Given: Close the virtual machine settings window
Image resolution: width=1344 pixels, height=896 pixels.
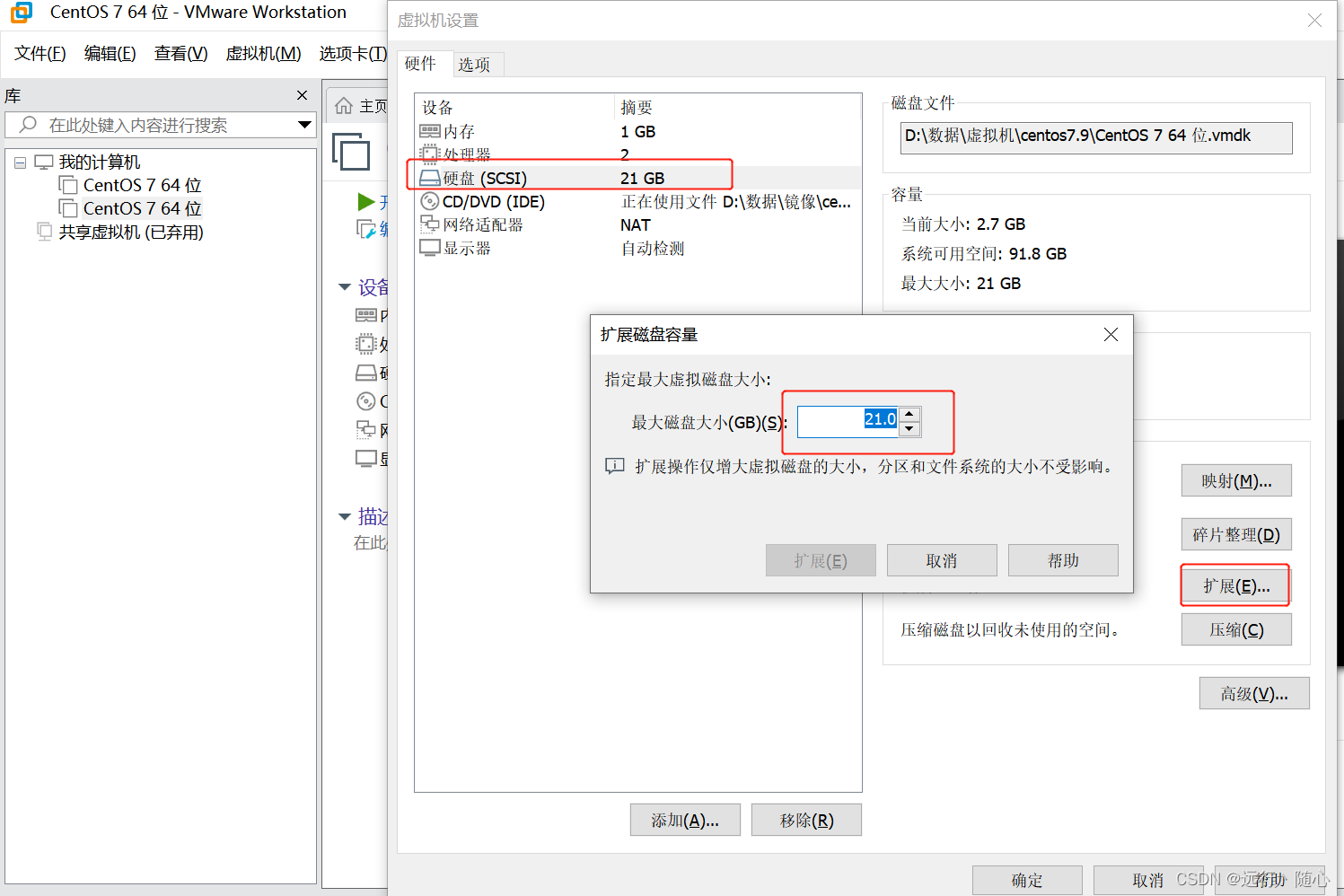Looking at the screenshot, I should (x=1314, y=20).
